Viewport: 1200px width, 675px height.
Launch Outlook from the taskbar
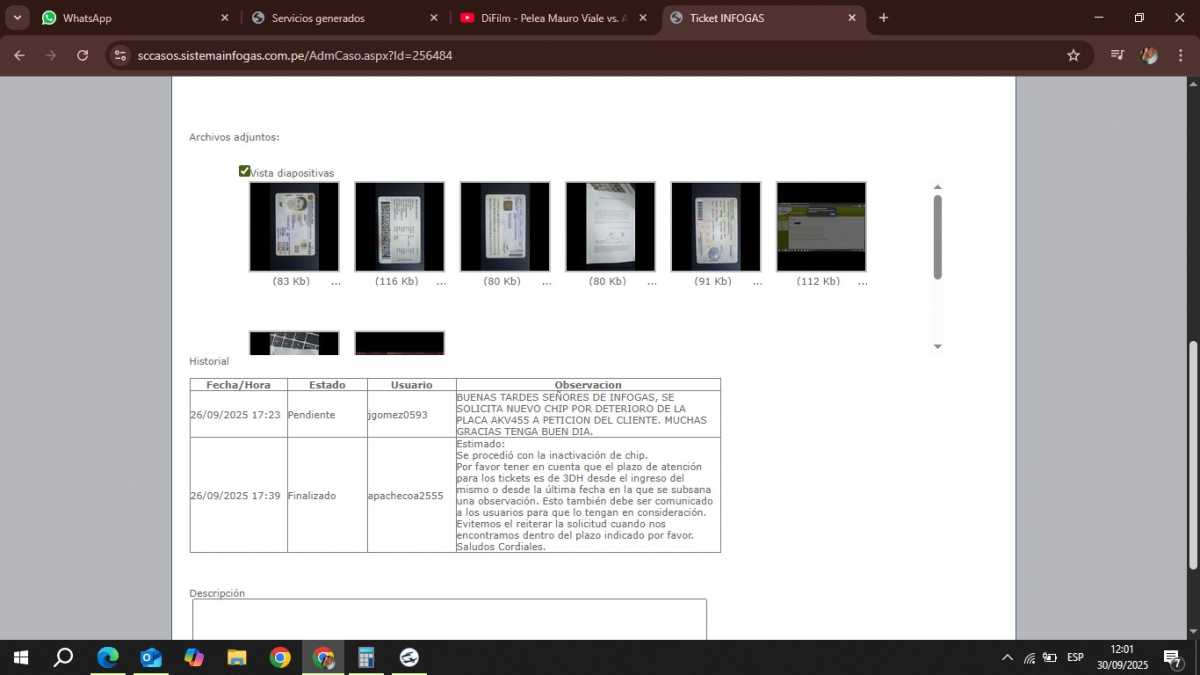(x=151, y=657)
